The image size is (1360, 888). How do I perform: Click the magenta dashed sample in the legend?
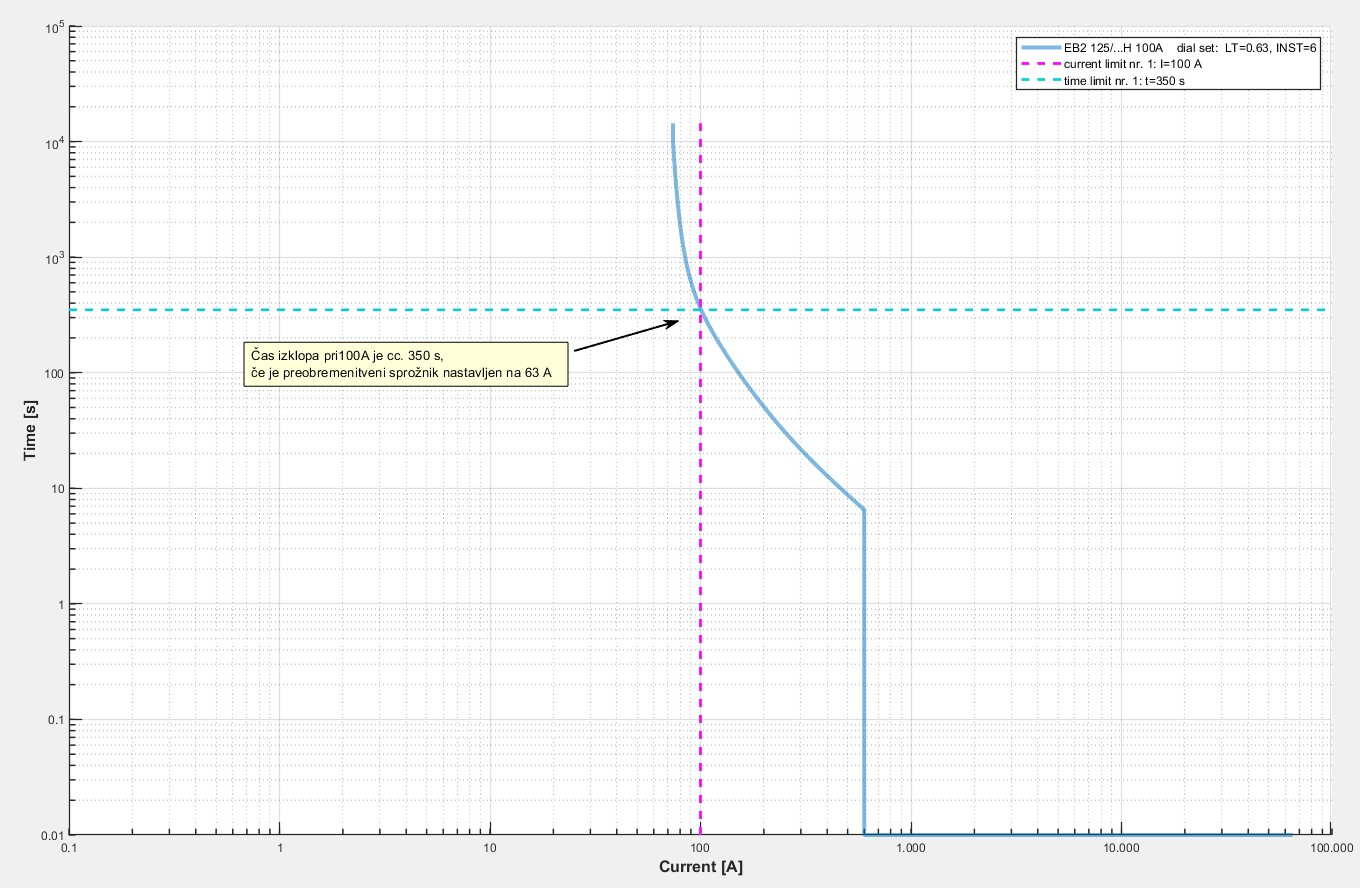pyautogui.click(x=1037, y=63)
